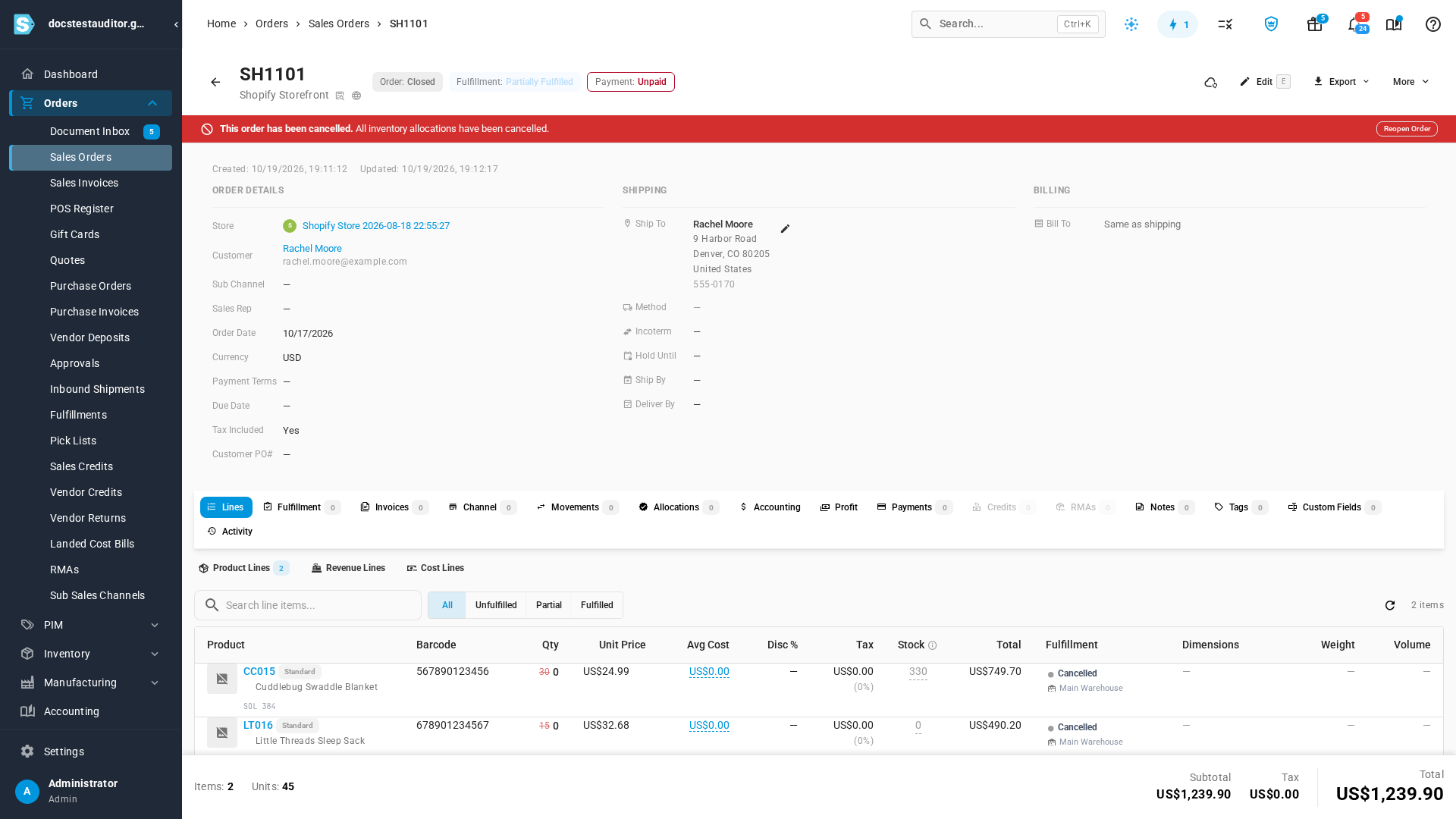The image size is (1456, 819).
Task: Open the AI sparkle icon in header
Action: [x=1131, y=24]
